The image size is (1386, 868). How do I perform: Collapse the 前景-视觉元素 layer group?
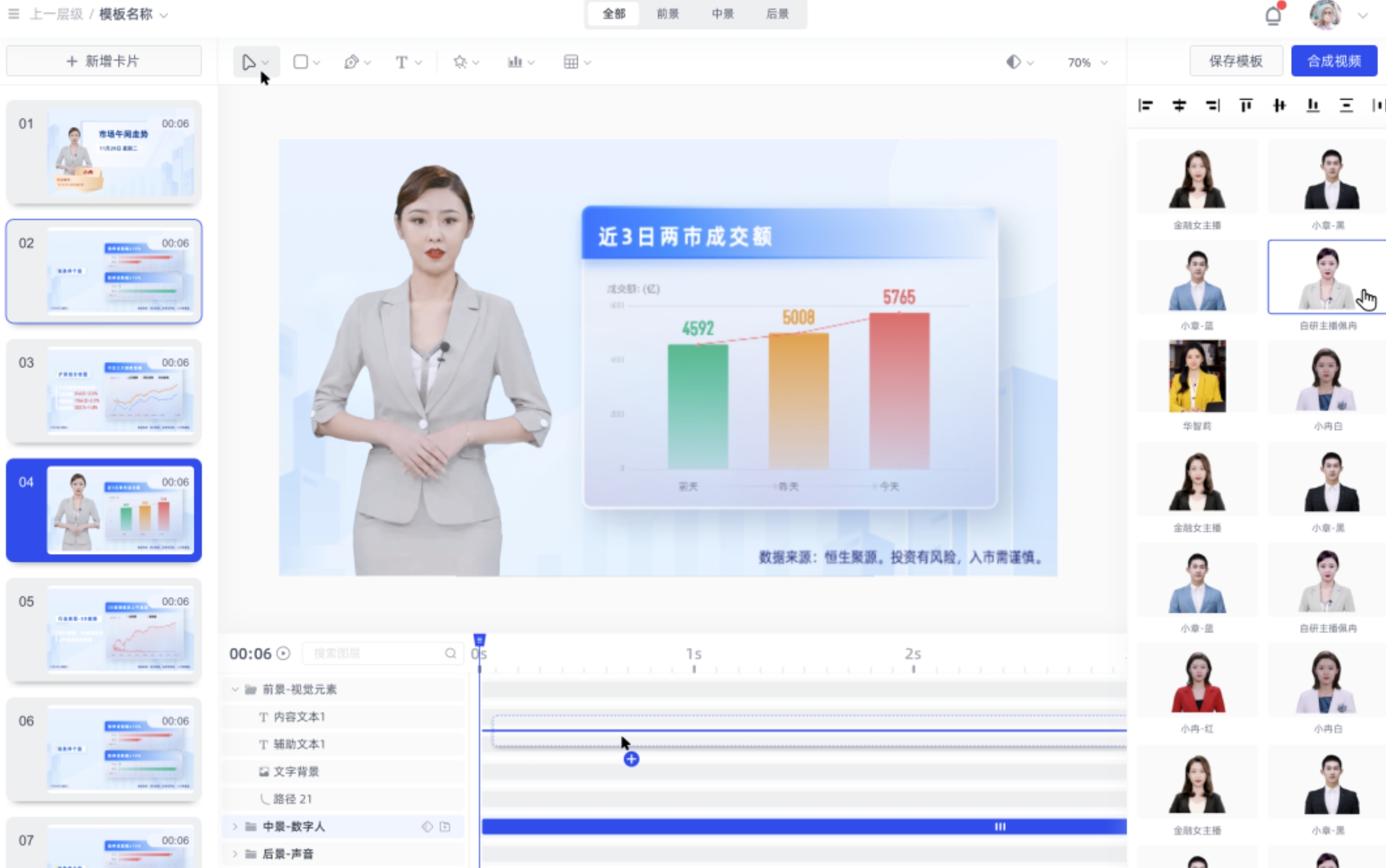click(235, 689)
